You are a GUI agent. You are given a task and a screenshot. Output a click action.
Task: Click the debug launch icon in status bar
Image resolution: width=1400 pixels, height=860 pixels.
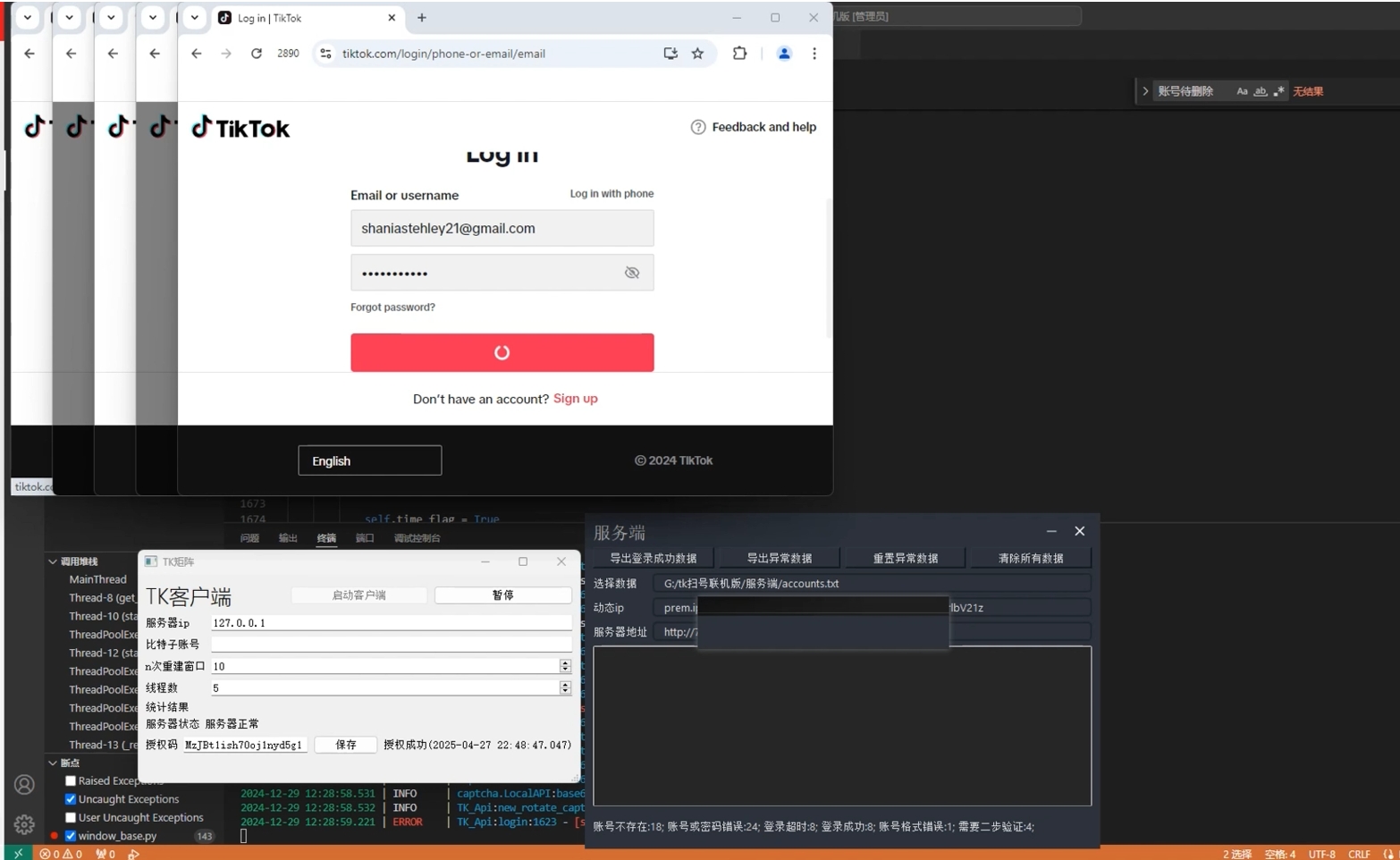[133, 854]
